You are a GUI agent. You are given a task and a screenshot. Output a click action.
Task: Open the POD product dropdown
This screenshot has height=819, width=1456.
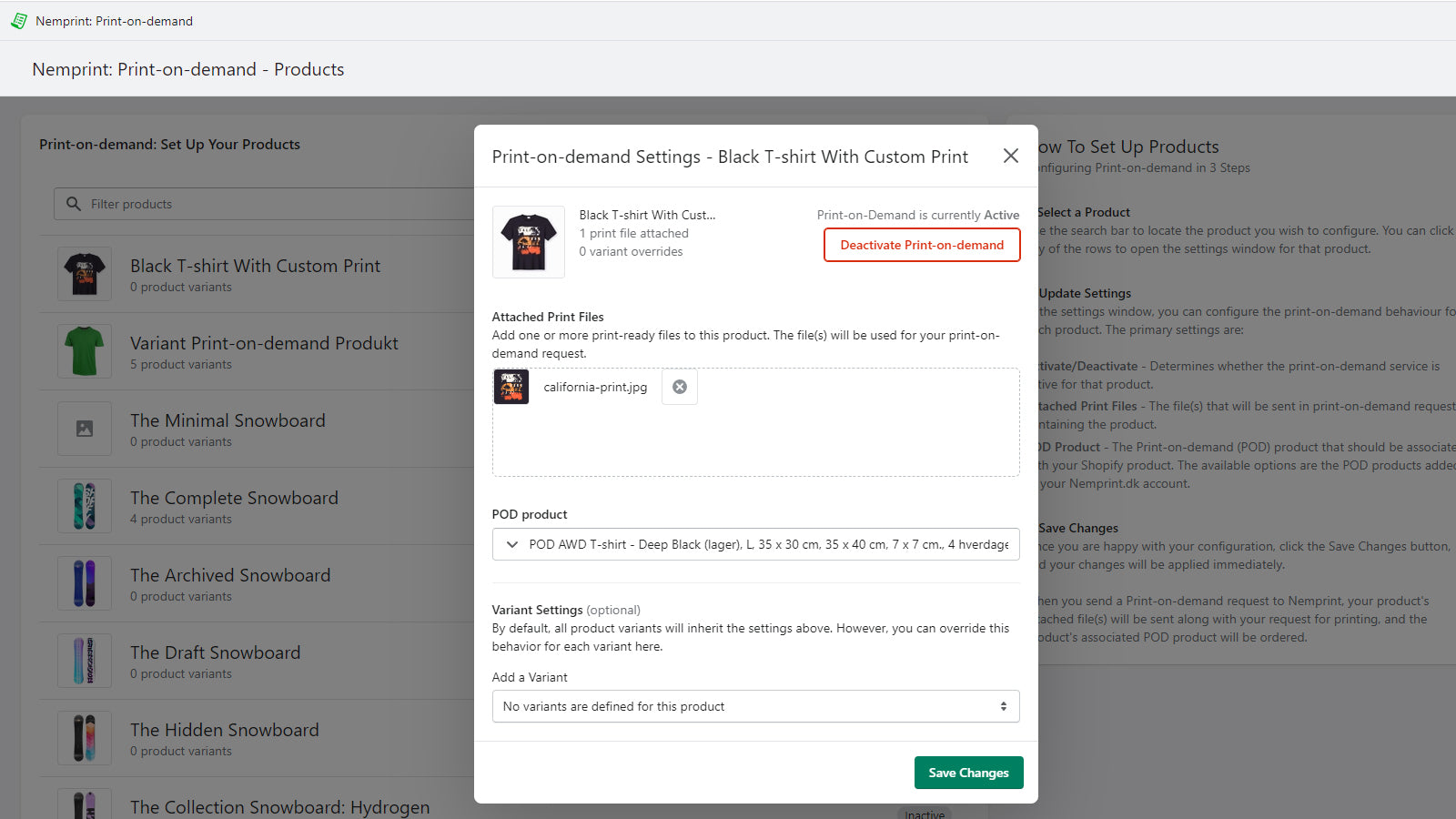(756, 544)
